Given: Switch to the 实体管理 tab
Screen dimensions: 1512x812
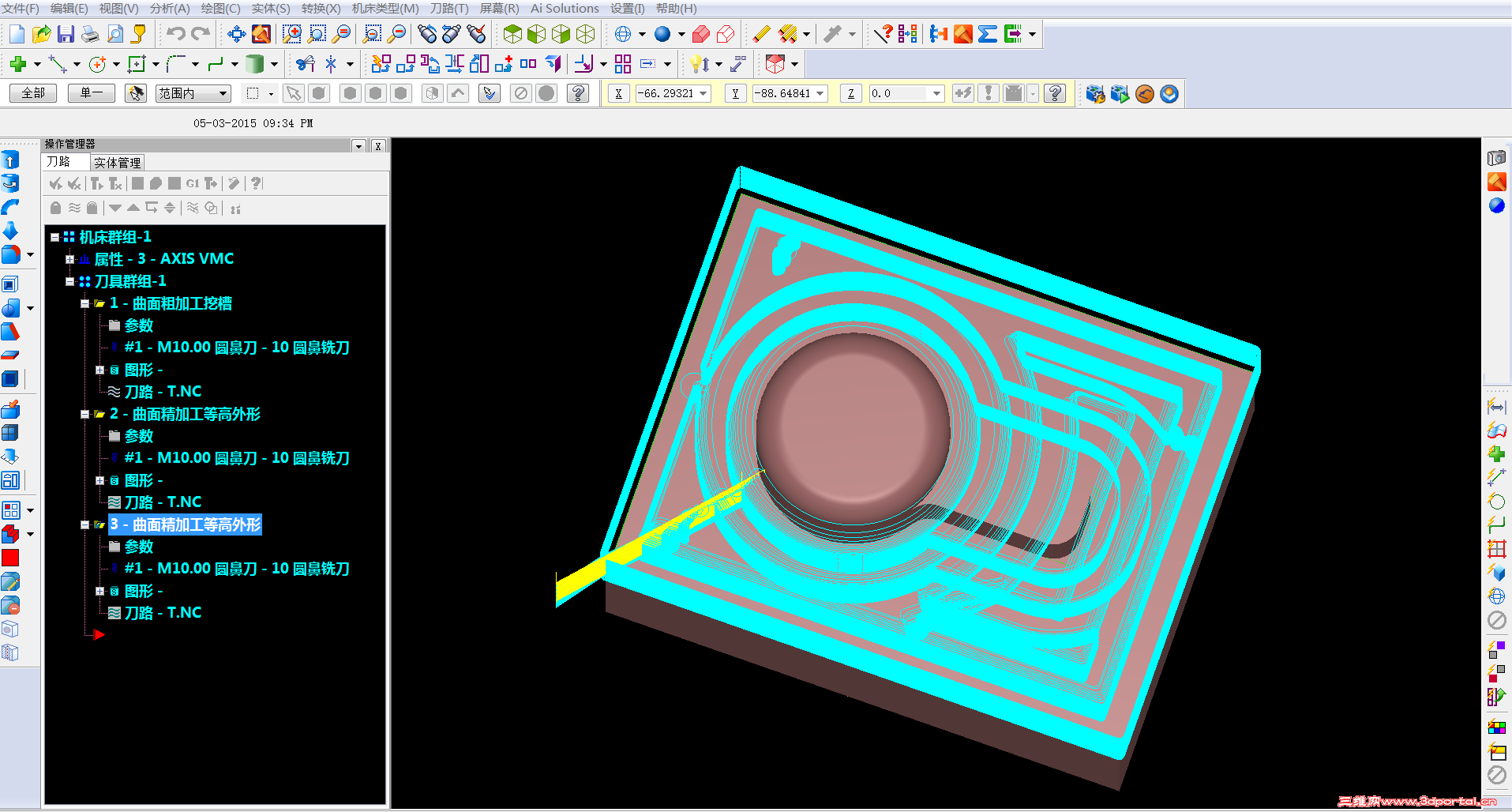Looking at the screenshot, I should point(117,163).
